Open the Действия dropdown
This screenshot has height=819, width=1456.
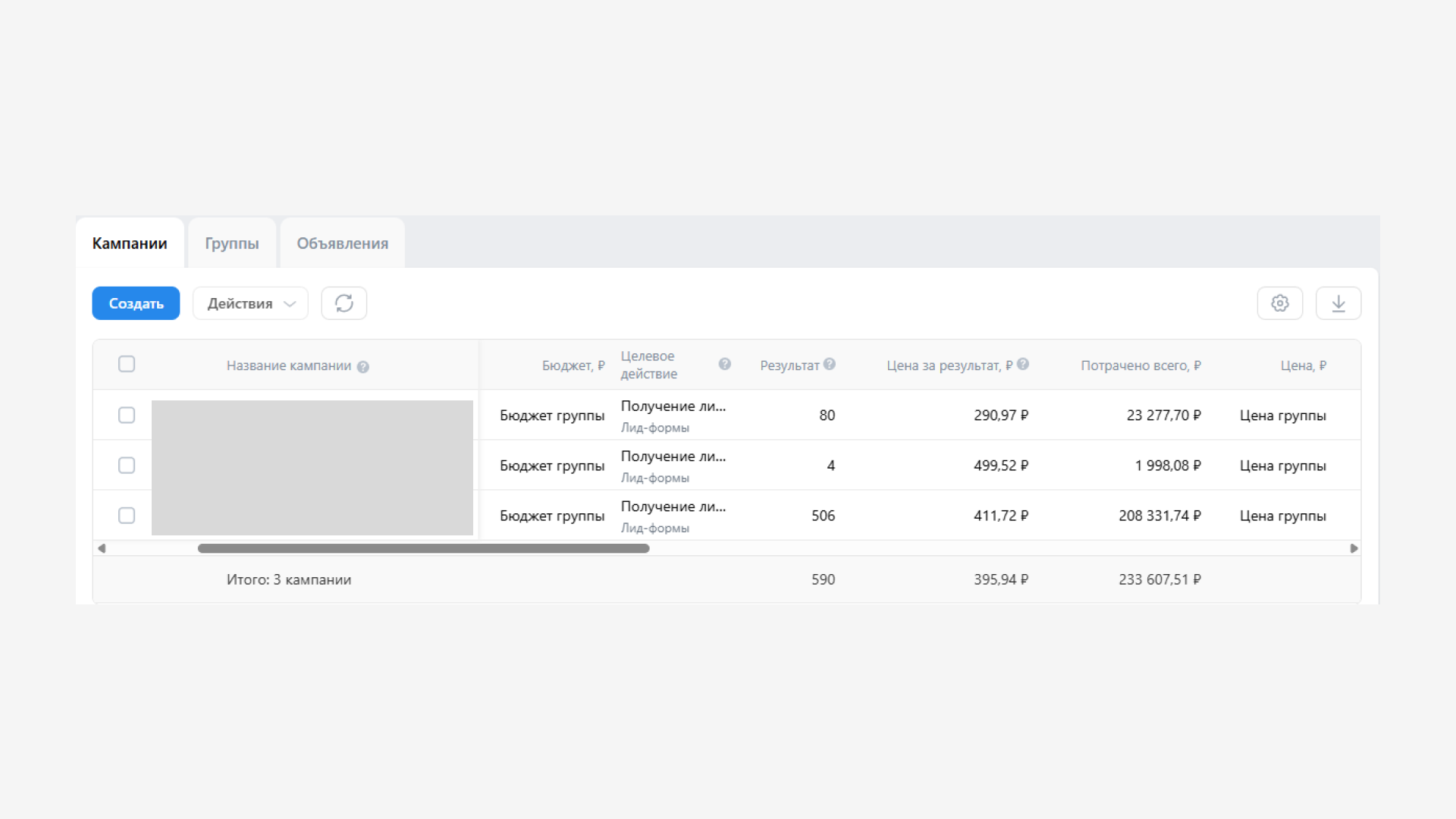pos(250,303)
